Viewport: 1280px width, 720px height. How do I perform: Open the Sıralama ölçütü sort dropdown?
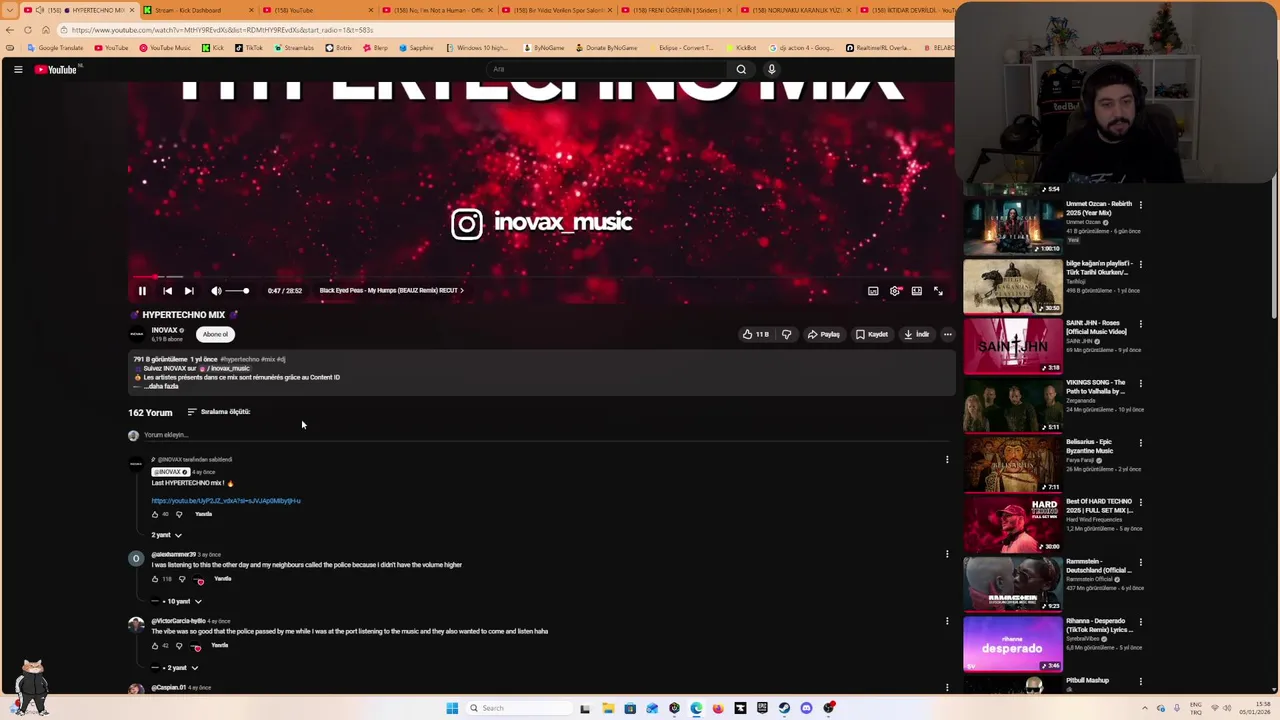[218, 412]
